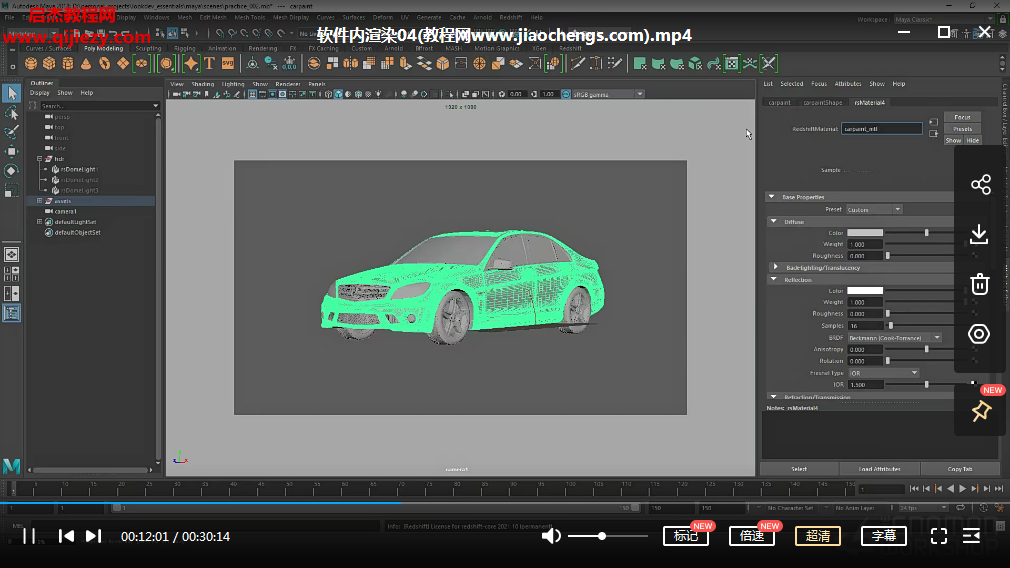Pause the video playback
The width and height of the screenshot is (1010, 568).
tap(29, 536)
